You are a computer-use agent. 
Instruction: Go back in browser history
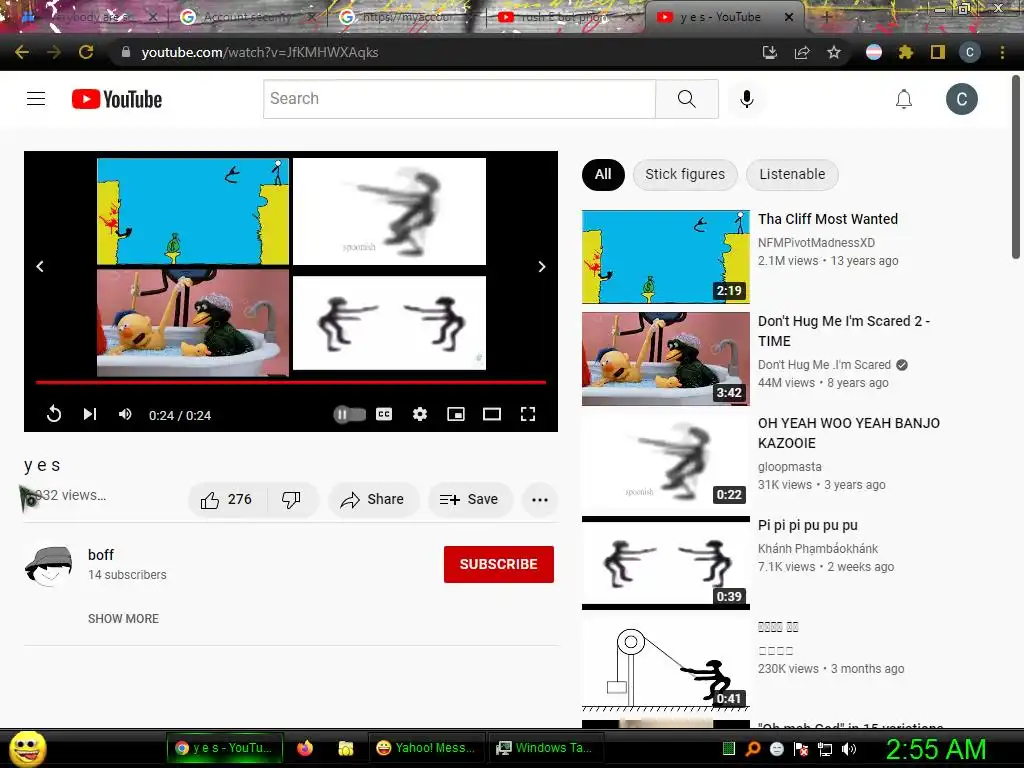22,52
